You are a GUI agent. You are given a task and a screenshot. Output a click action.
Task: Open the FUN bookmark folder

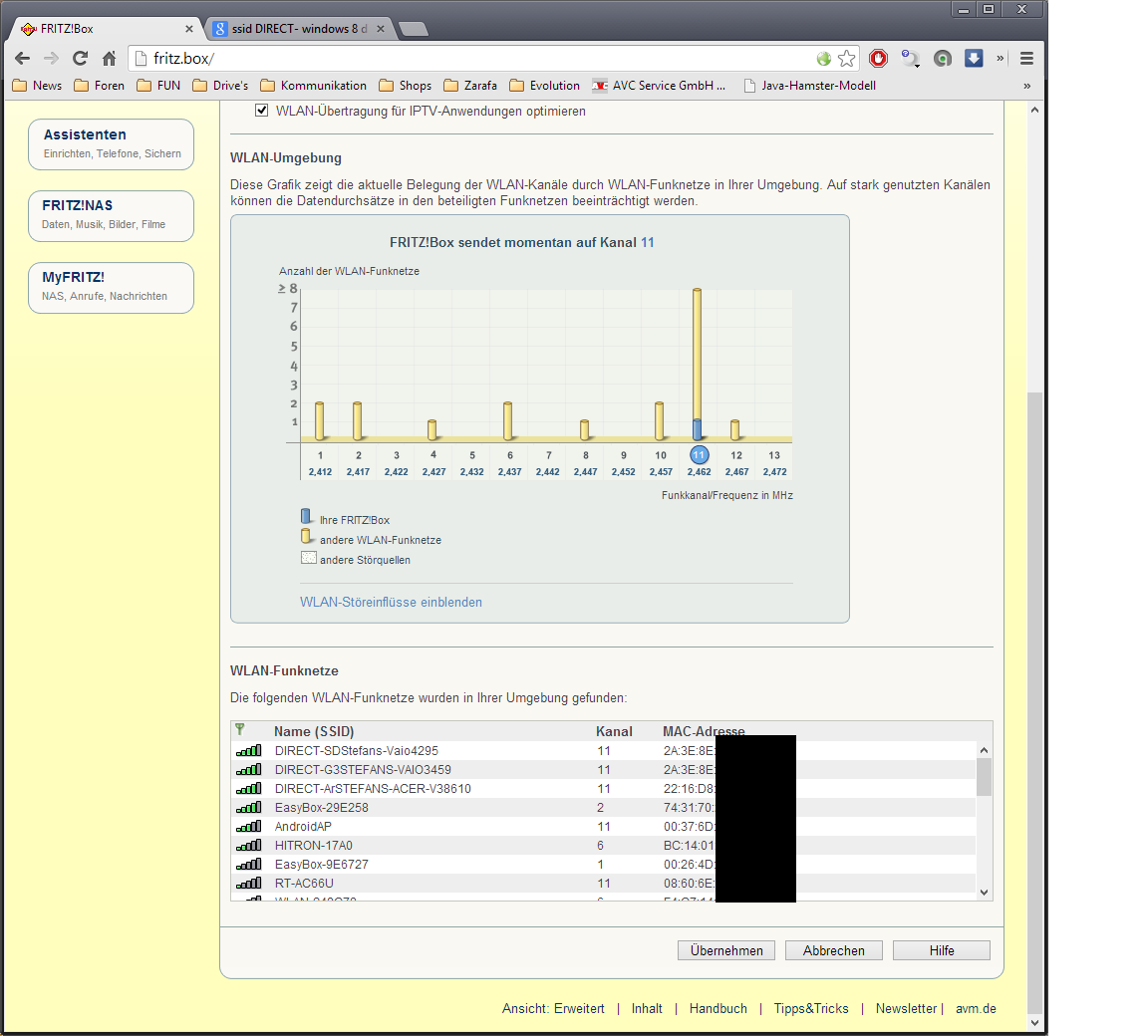pyautogui.click(x=158, y=86)
